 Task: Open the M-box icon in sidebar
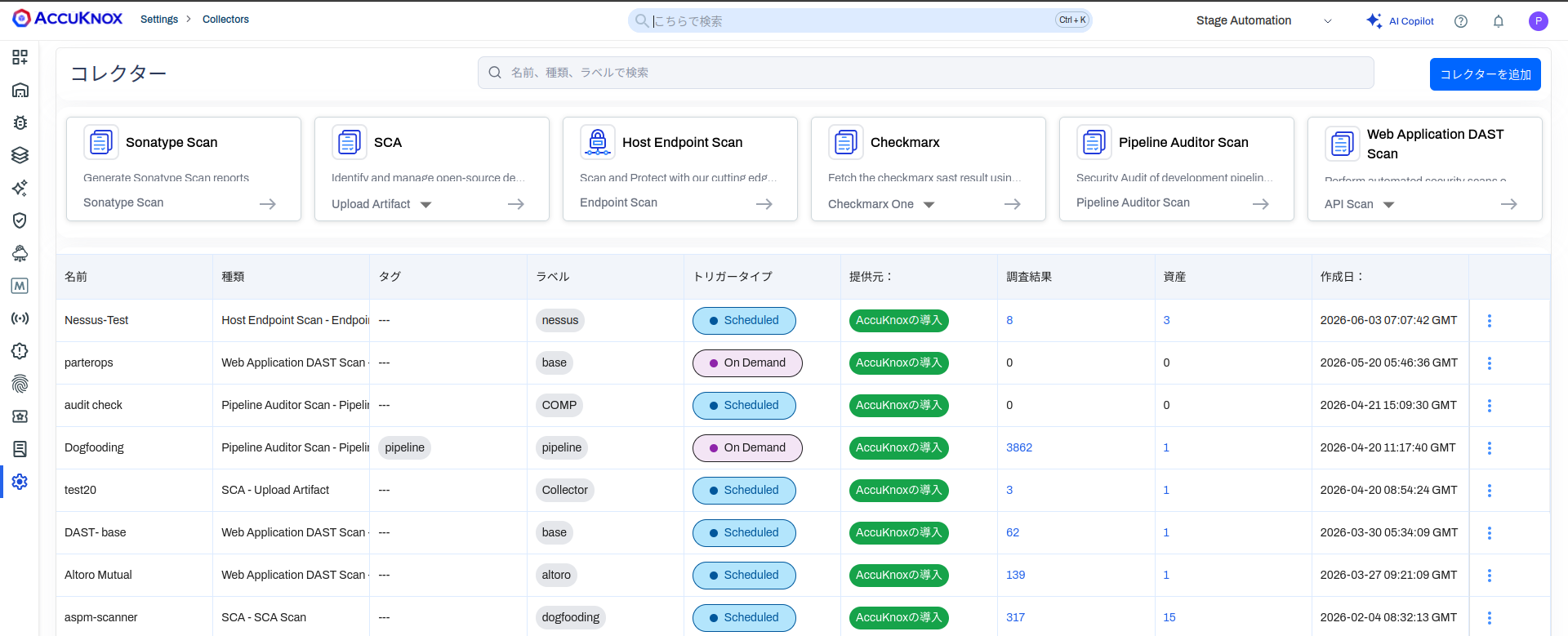pyautogui.click(x=20, y=286)
